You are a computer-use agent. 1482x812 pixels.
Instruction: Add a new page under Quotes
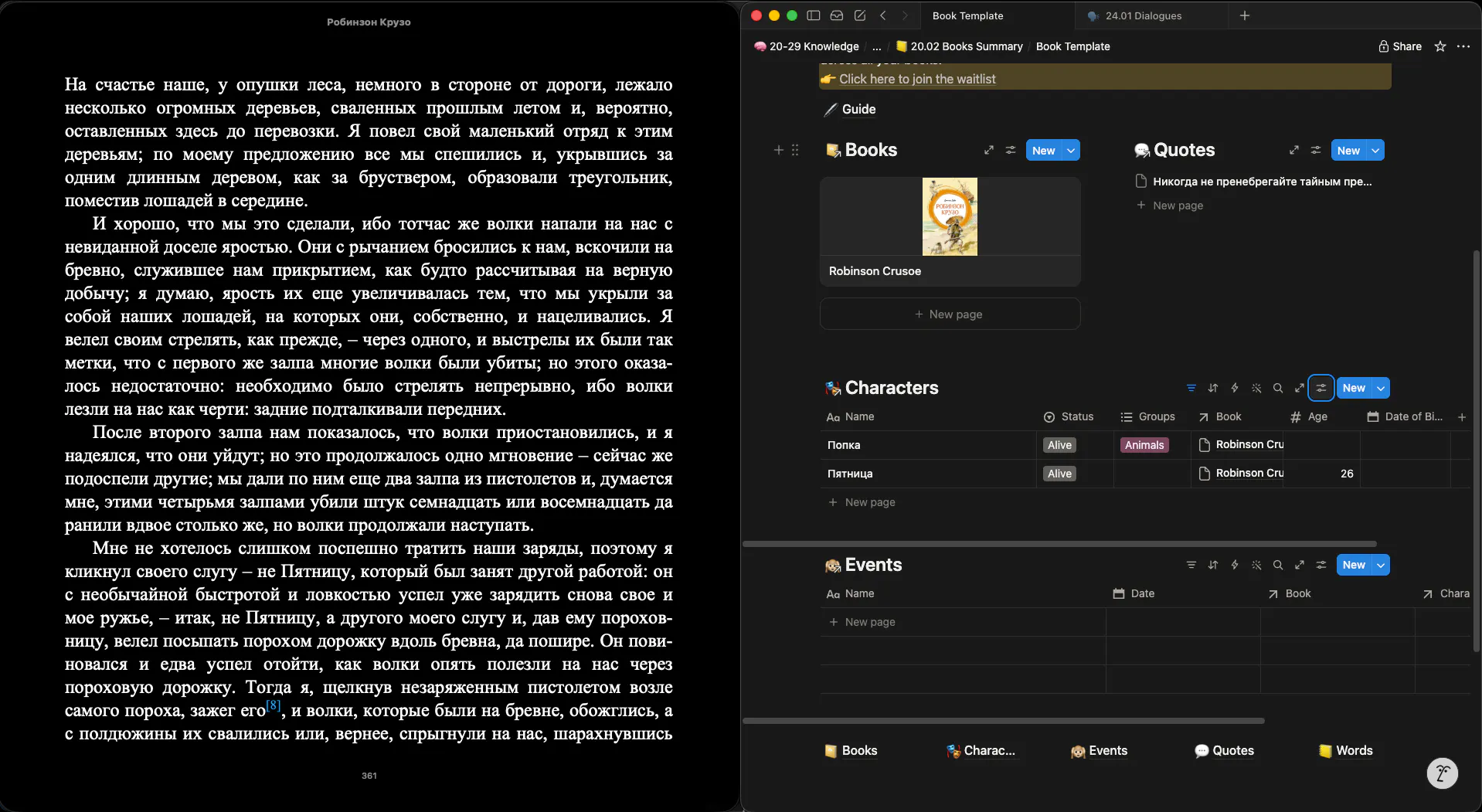coord(1171,206)
